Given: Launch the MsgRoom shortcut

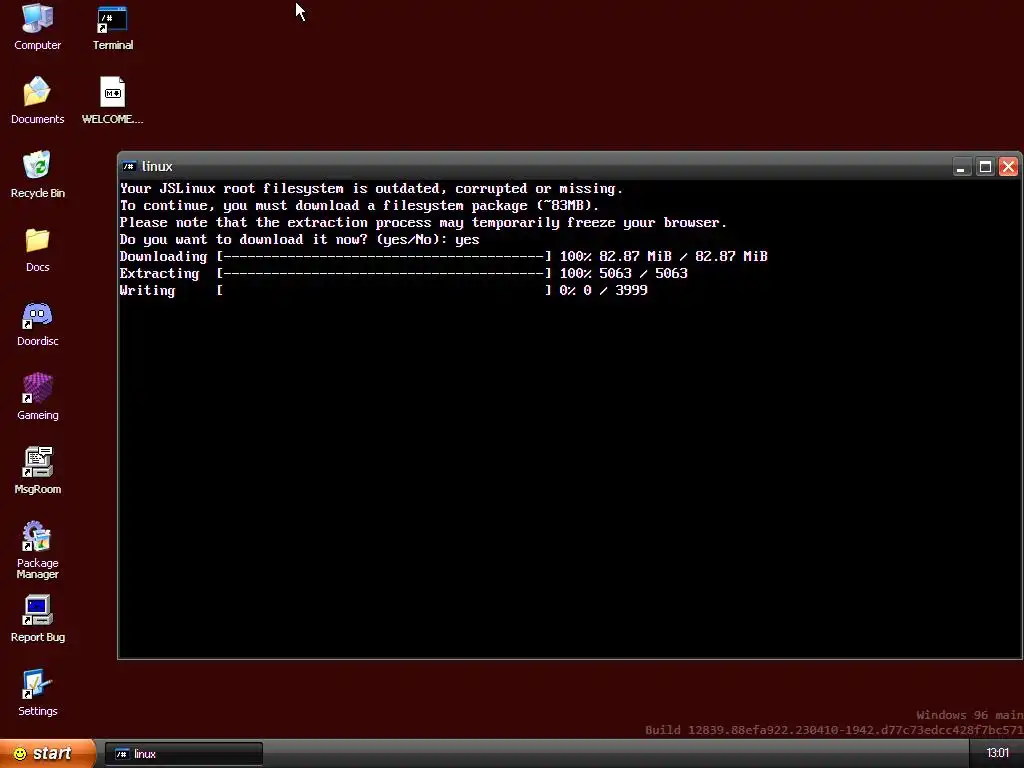Looking at the screenshot, I should 37,471.
